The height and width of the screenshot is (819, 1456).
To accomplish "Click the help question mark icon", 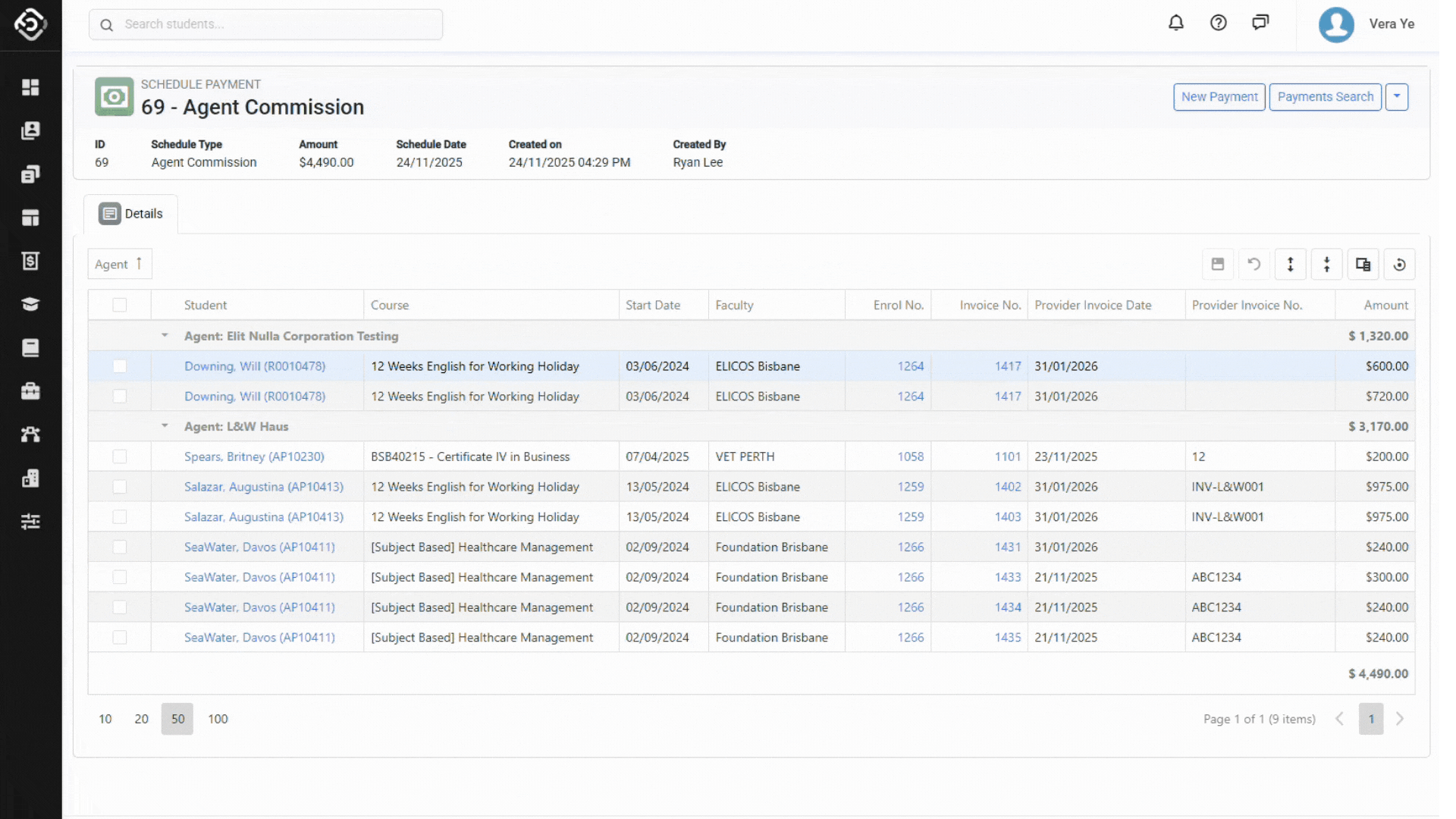I will pyautogui.click(x=1218, y=23).
